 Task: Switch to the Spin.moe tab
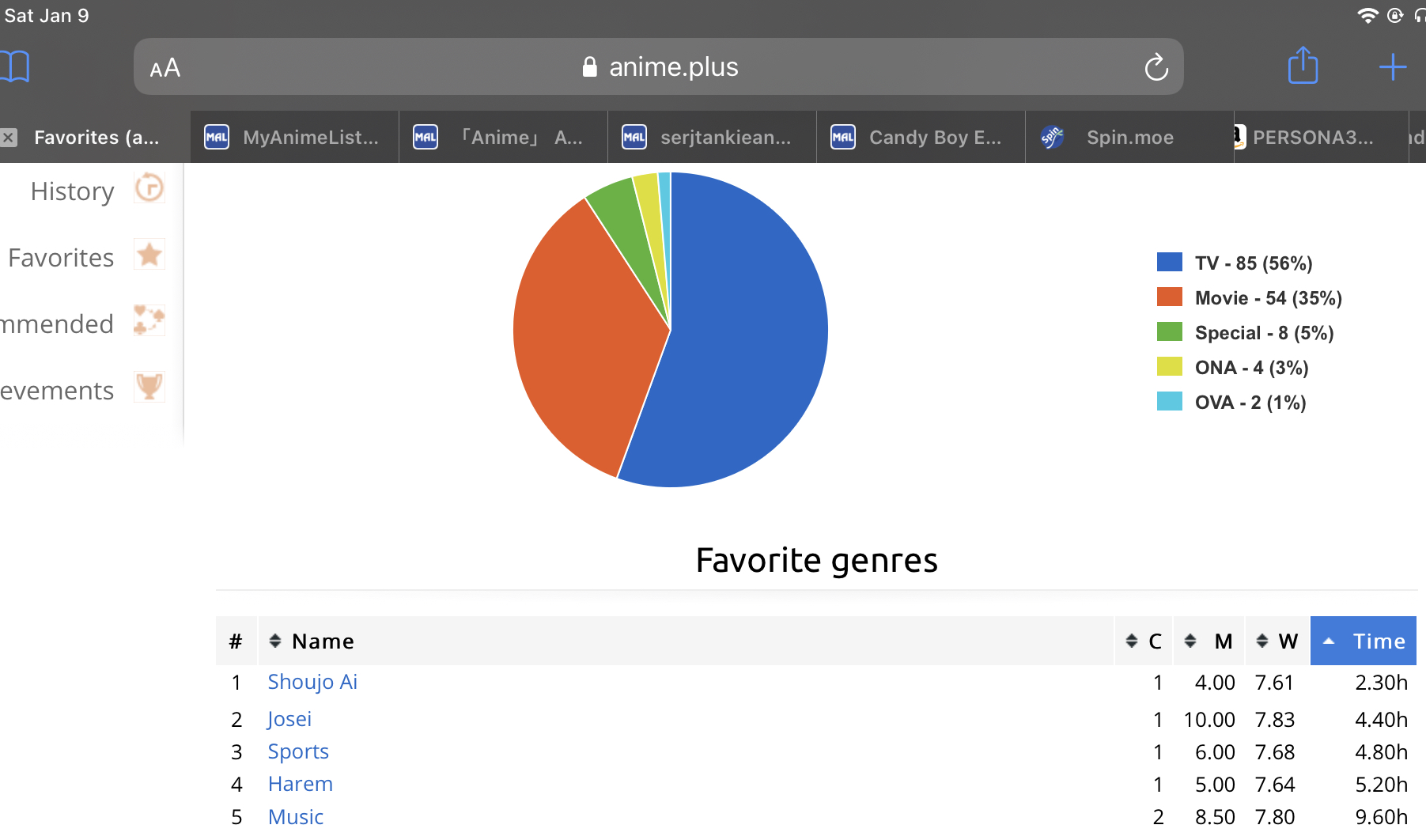point(1129,138)
